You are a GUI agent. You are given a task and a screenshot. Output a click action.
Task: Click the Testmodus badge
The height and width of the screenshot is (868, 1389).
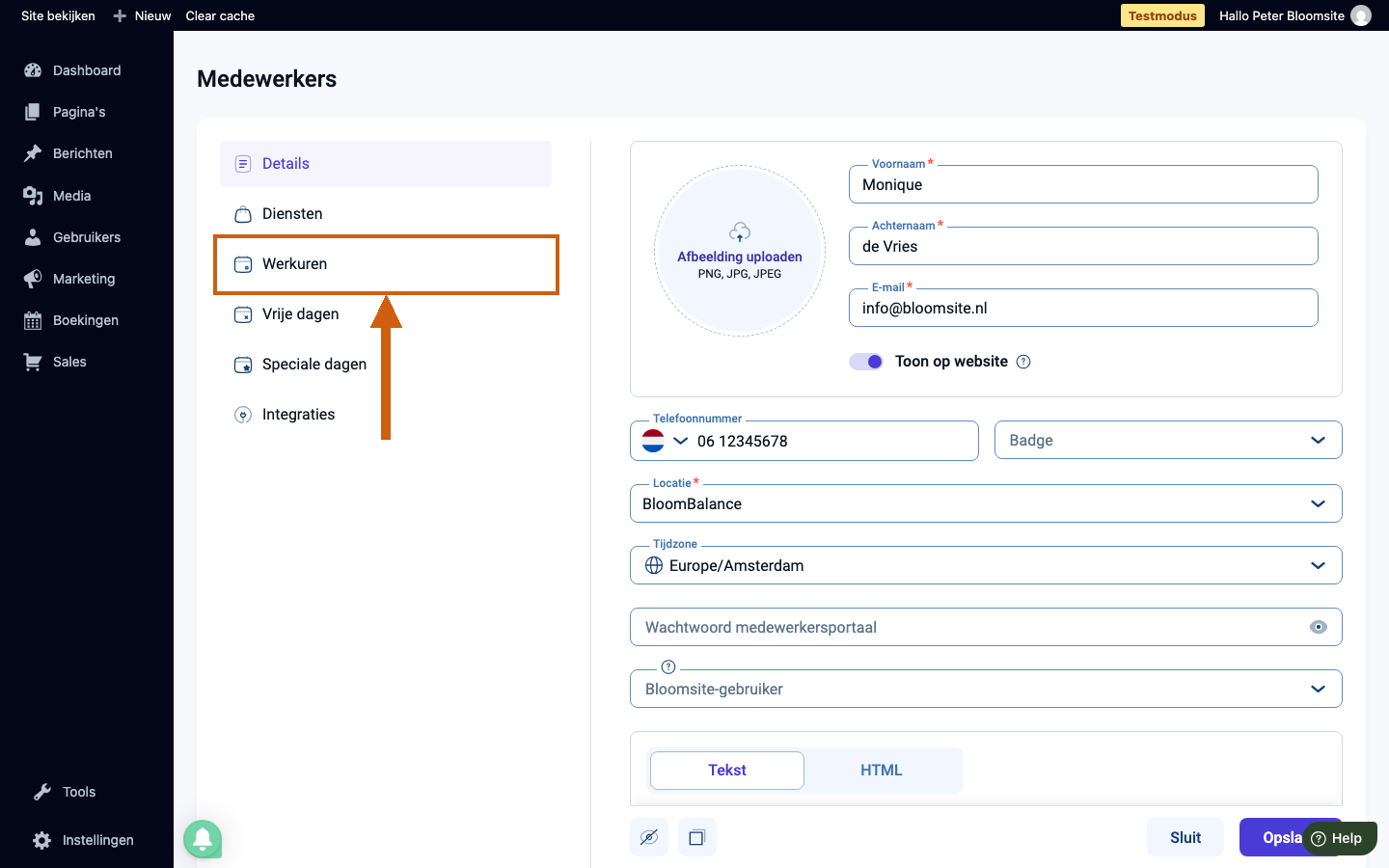pos(1162,15)
